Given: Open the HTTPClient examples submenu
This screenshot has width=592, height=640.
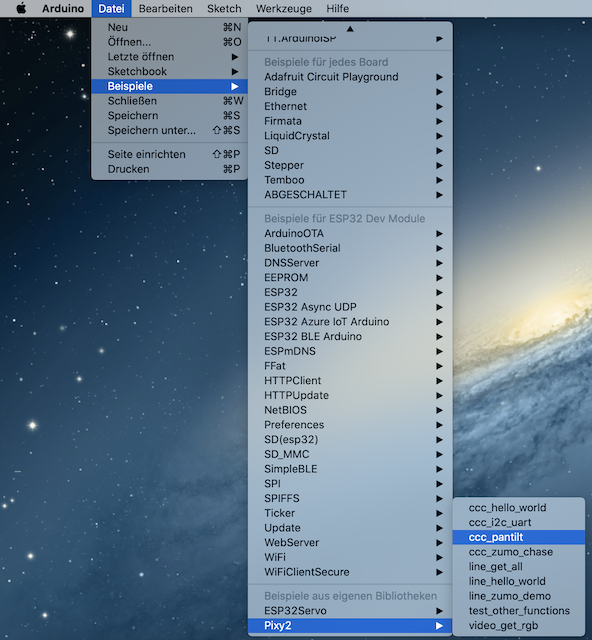Looking at the screenshot, I should click(350, 380).
